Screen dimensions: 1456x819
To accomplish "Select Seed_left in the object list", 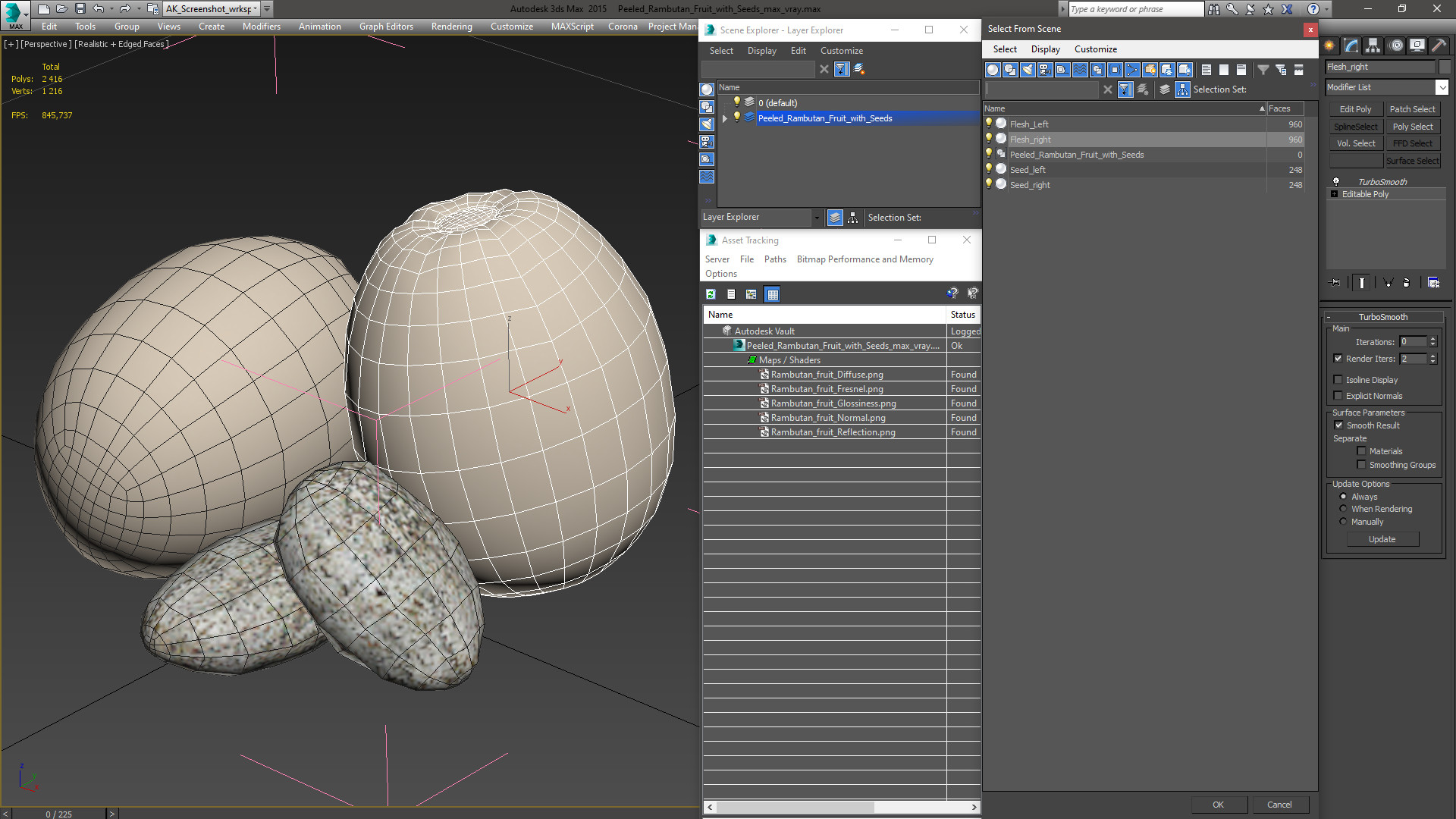I will coord(1028,170).
